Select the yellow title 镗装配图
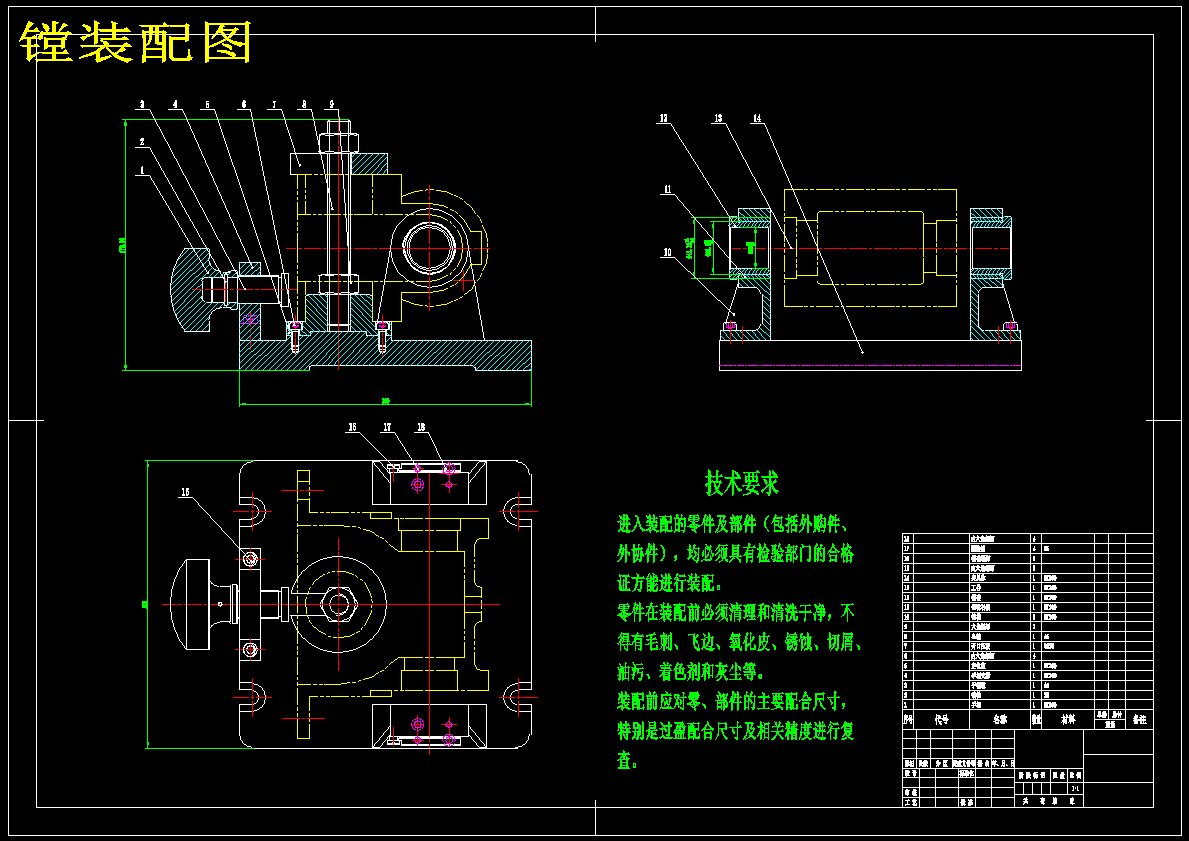This screenshot has height=841, width=1189. 135,42
